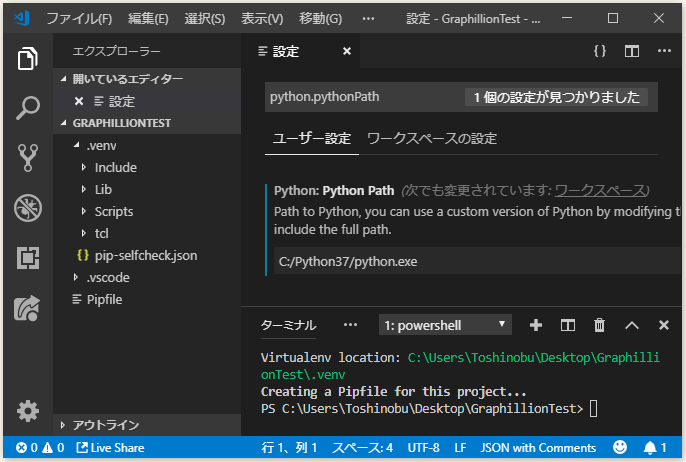Select the ユーザー設定 tab

pyautogui.click(x=312, y=139)
